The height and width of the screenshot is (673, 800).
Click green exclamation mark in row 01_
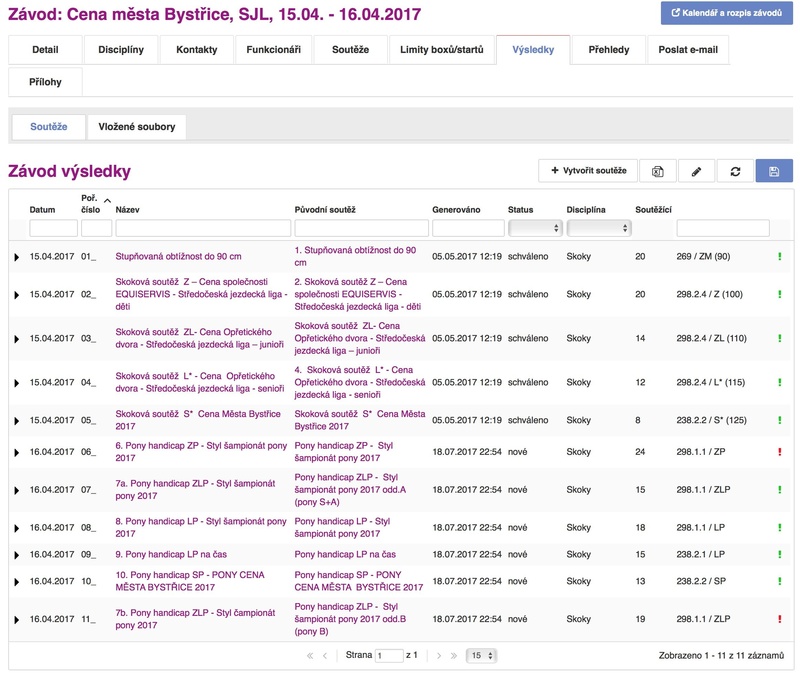(x=779, y=257)
